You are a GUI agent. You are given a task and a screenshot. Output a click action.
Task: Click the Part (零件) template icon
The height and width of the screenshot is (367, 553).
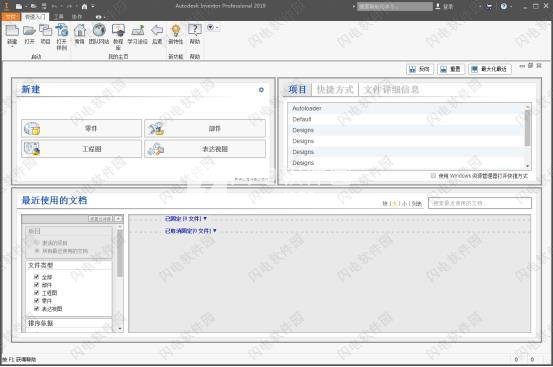click(x=32, y=129)
